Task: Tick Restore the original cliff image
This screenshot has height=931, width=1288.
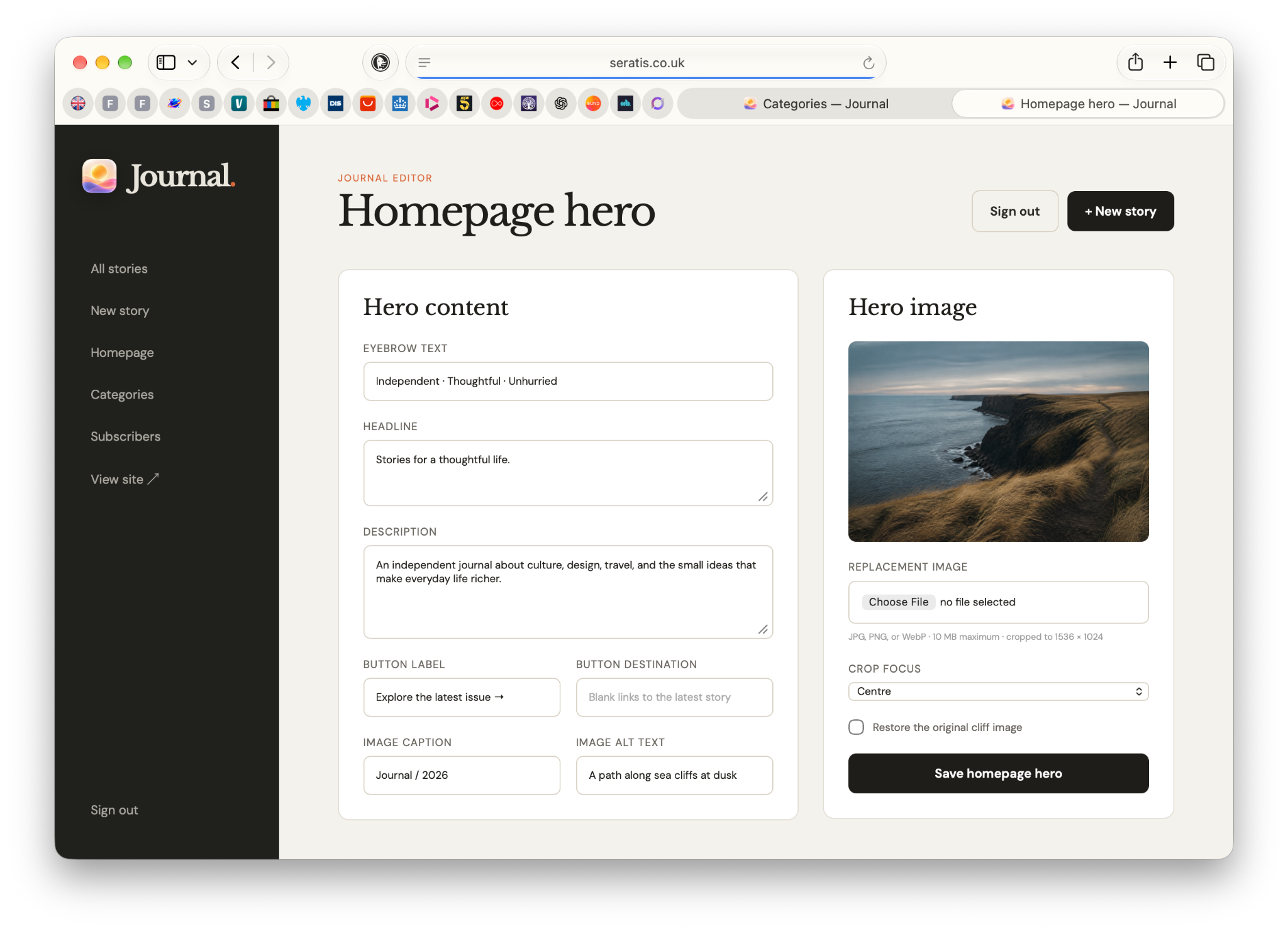Action: (856, 727)
